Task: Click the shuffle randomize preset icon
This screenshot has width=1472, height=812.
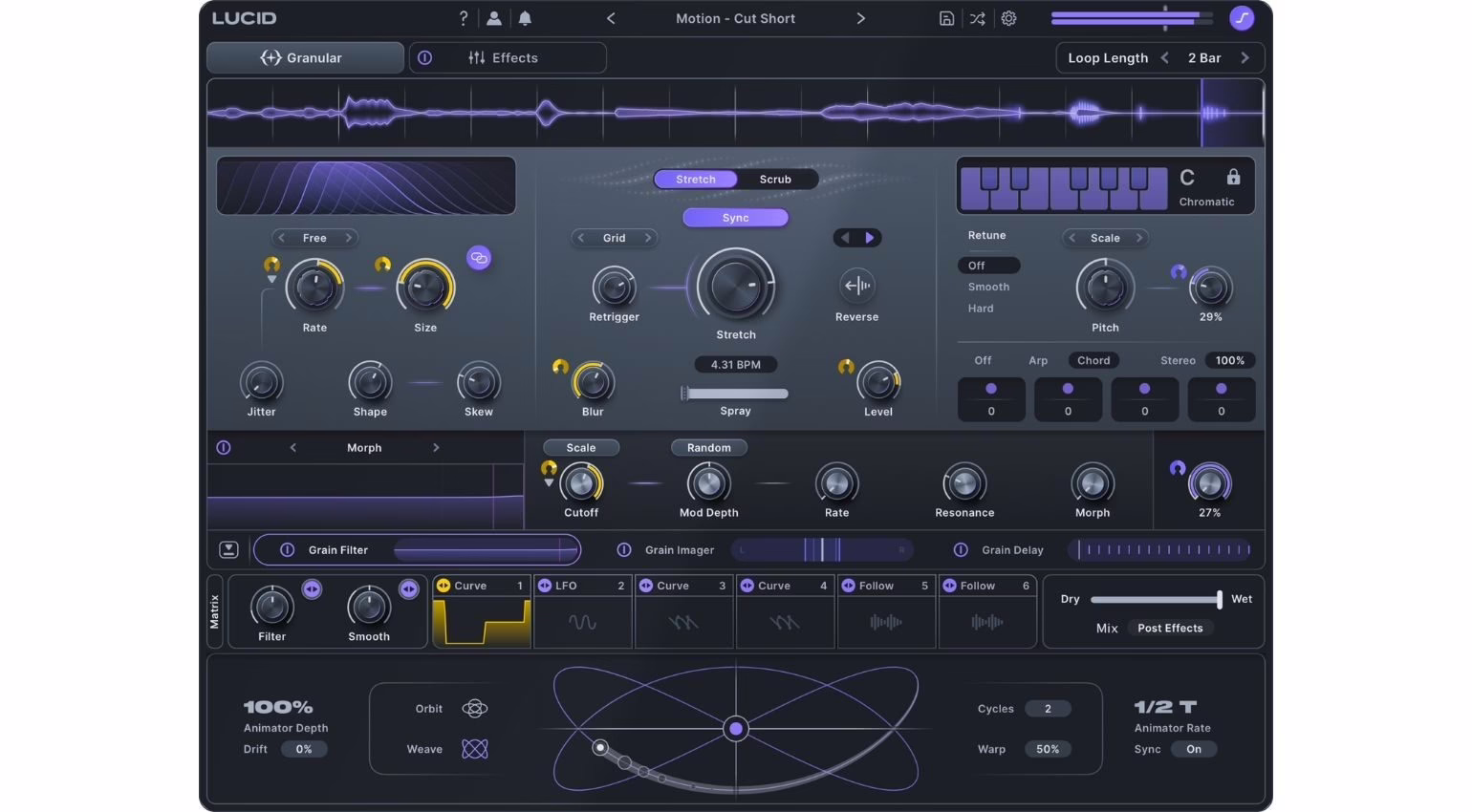Action: pyautogui.click(x=977, y=18)
